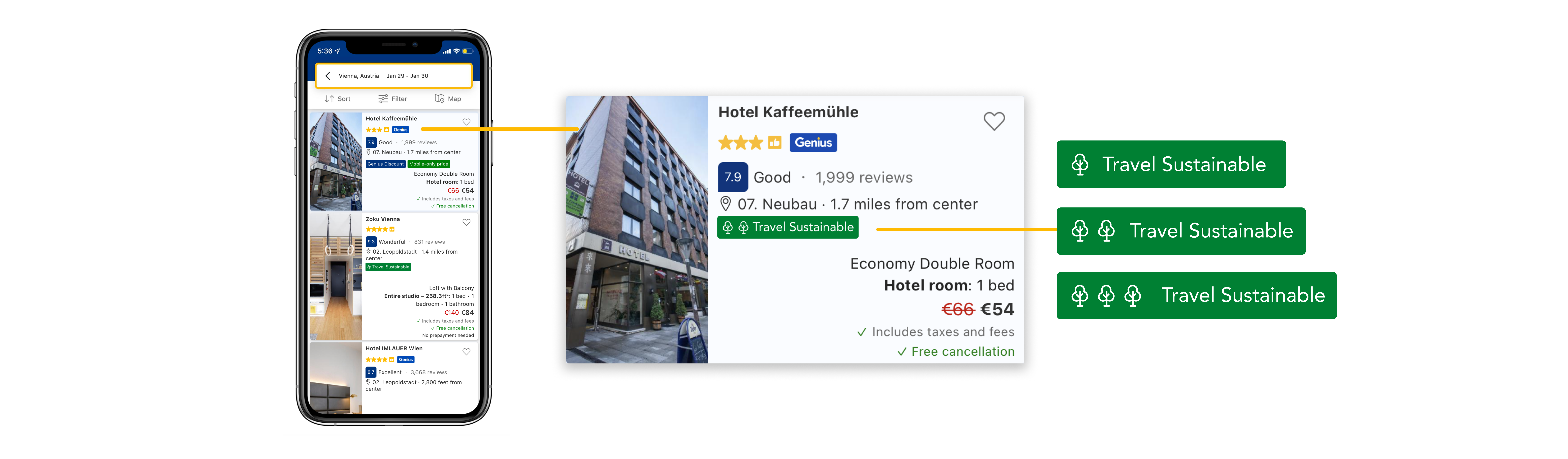Click the location pin beside 07. Neubau

[x=725, y=203]
